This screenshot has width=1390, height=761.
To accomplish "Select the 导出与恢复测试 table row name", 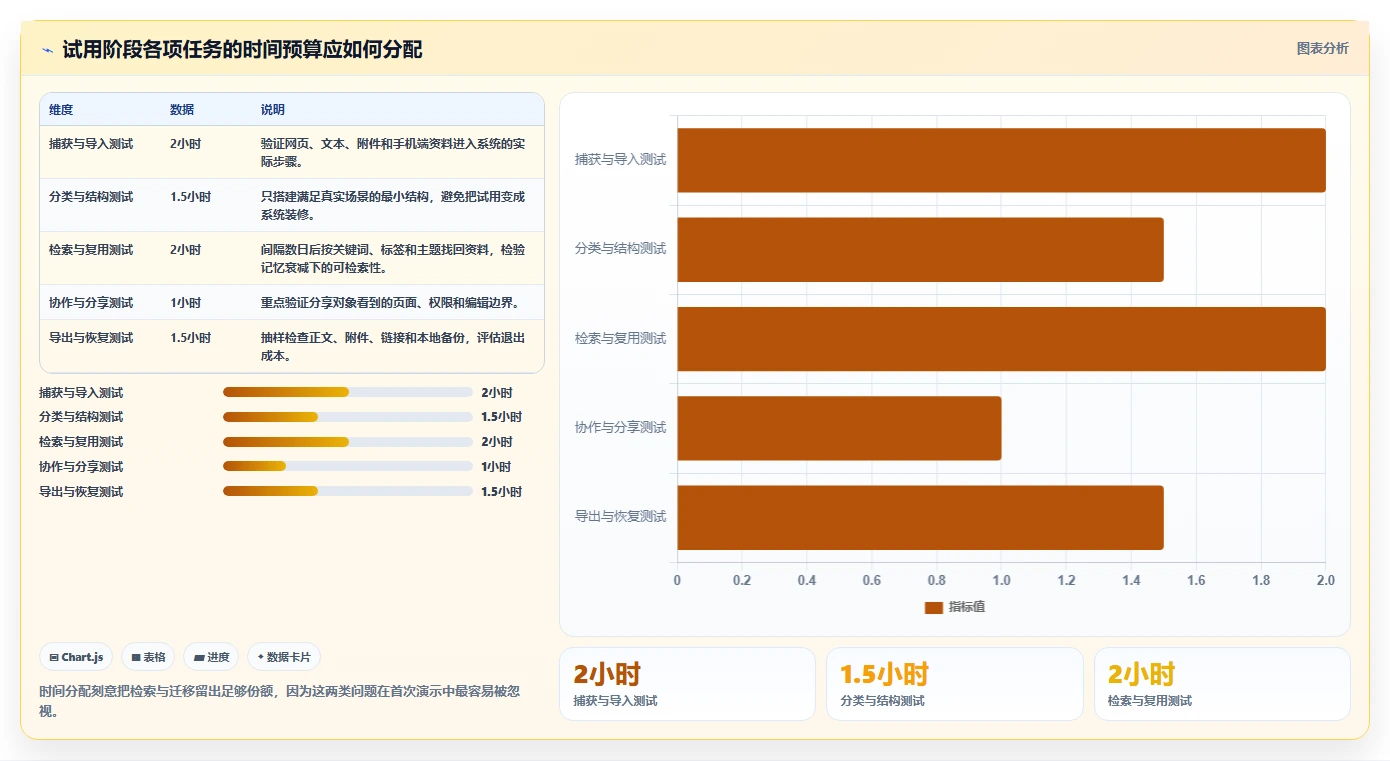I will 91,338.
